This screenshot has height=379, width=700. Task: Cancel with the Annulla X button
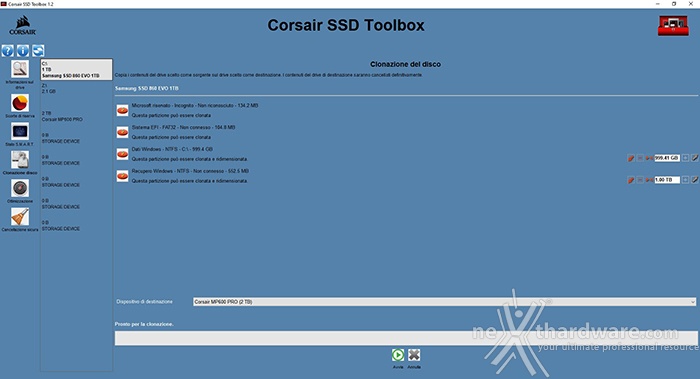pyautogui.click(x=414, y=355)
